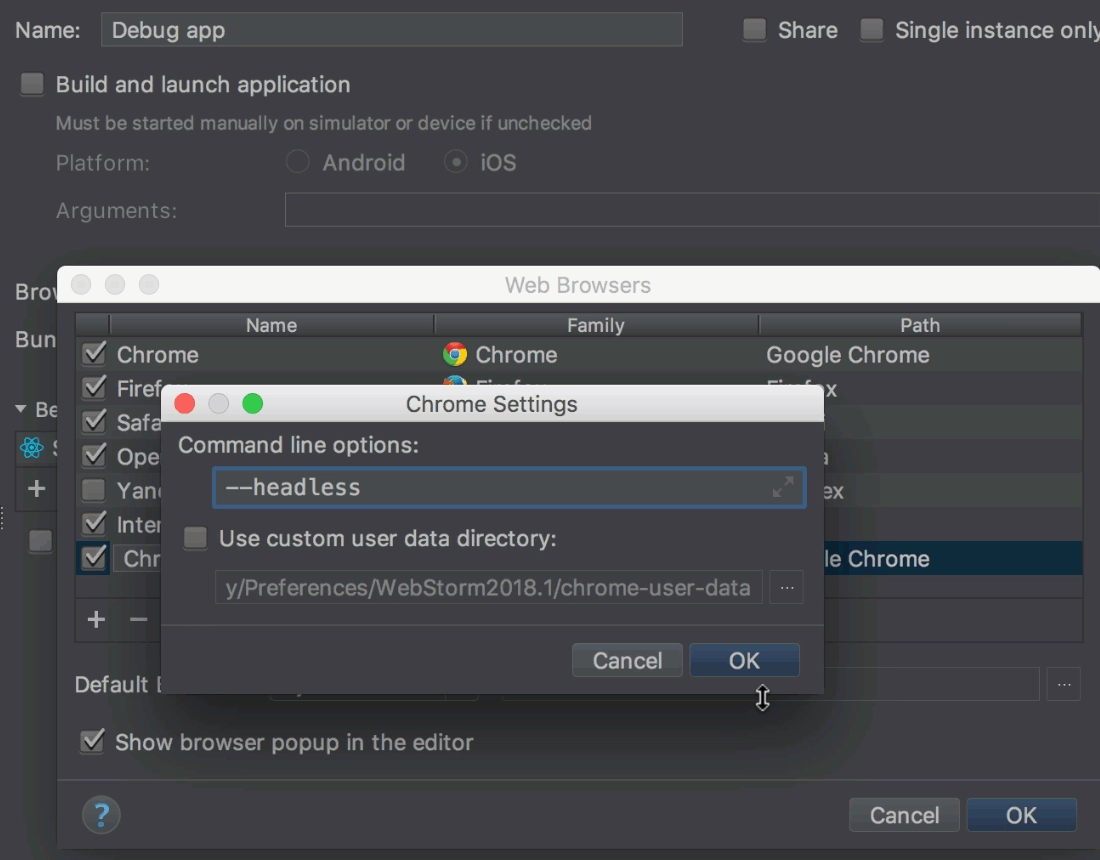Select the iOS platform radio button
The width and height of the screenshot is (1100, 860).
pos(456,162)
